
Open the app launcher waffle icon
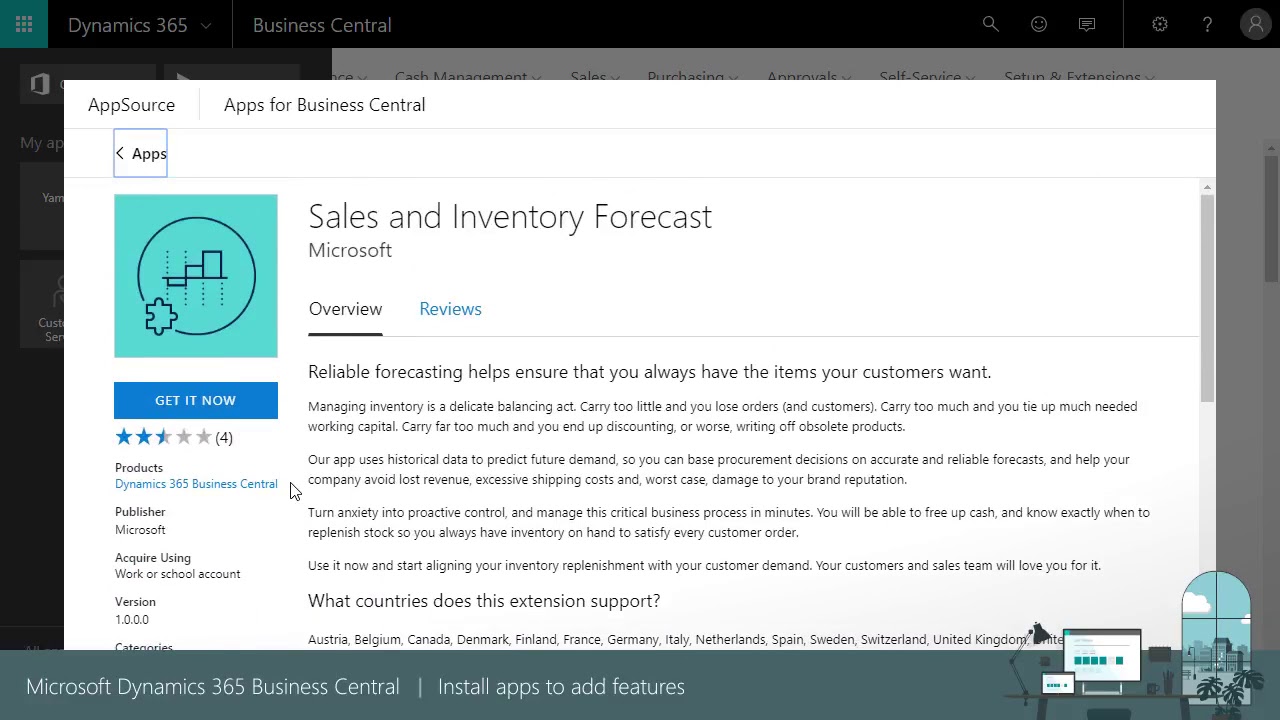(24, 24)
